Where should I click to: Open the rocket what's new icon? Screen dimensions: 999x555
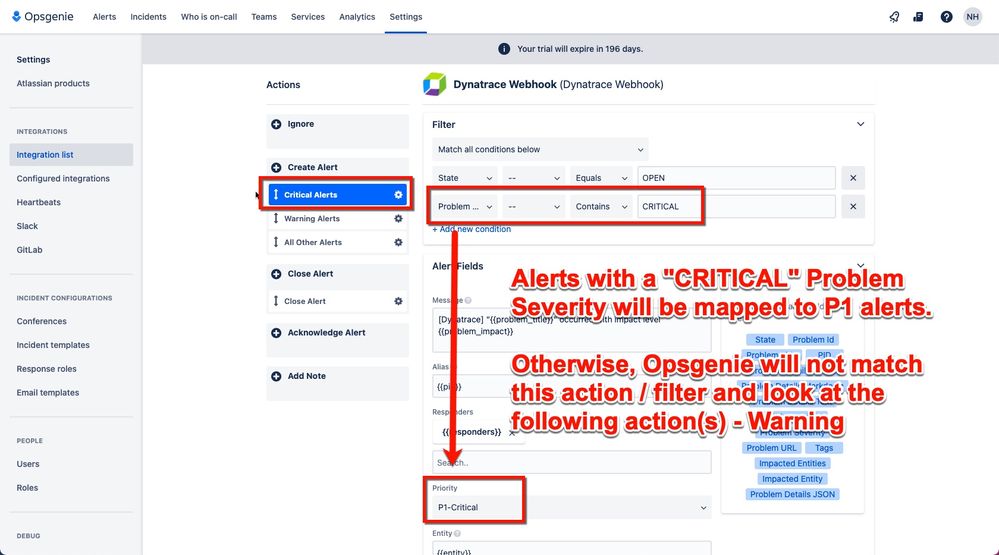895,17
